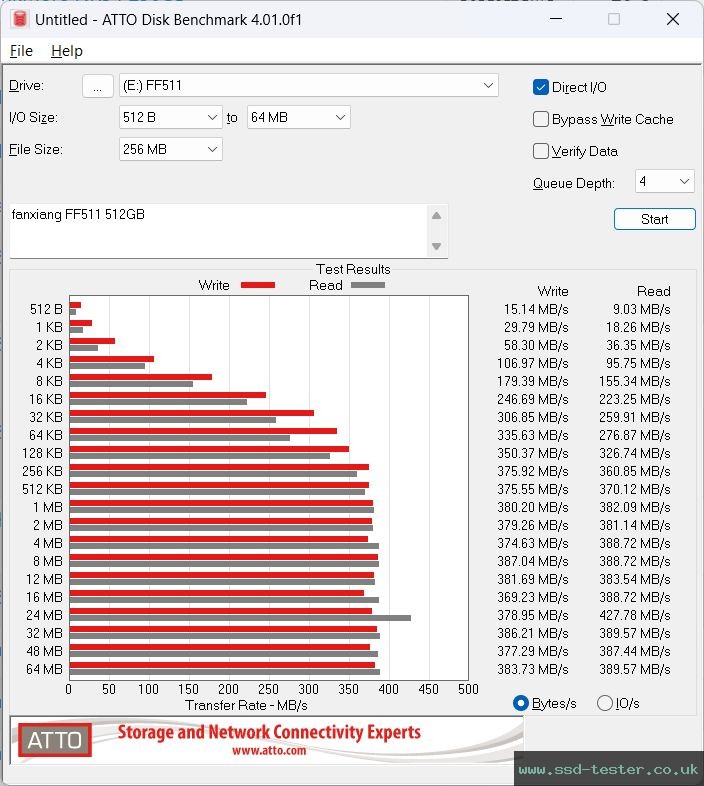Viewport: 704px width, 786px height.
Task: Uncheck the Direct I/O checkbox
Action: click(x=541, y=87)
